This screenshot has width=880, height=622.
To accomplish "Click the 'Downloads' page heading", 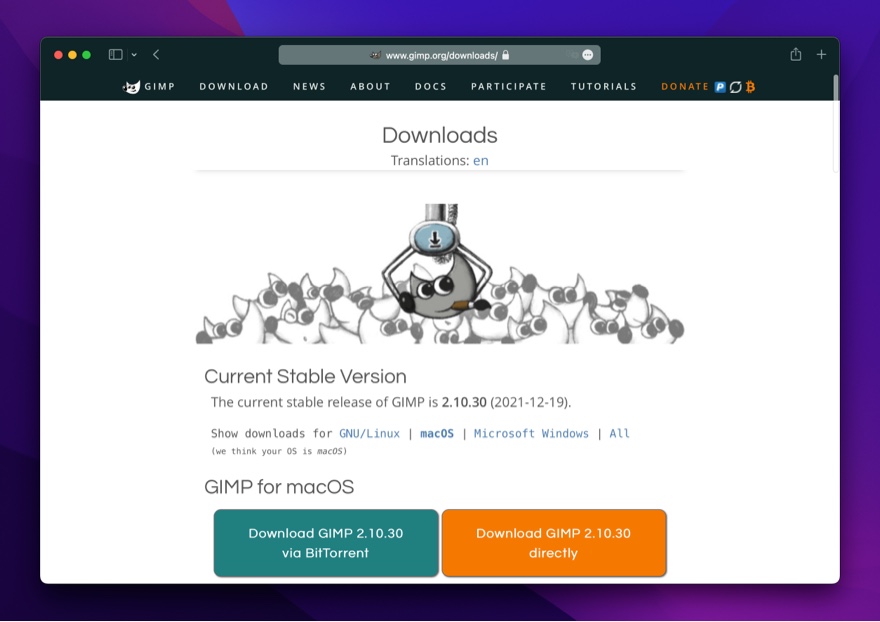I will click(x=439, y=135).
